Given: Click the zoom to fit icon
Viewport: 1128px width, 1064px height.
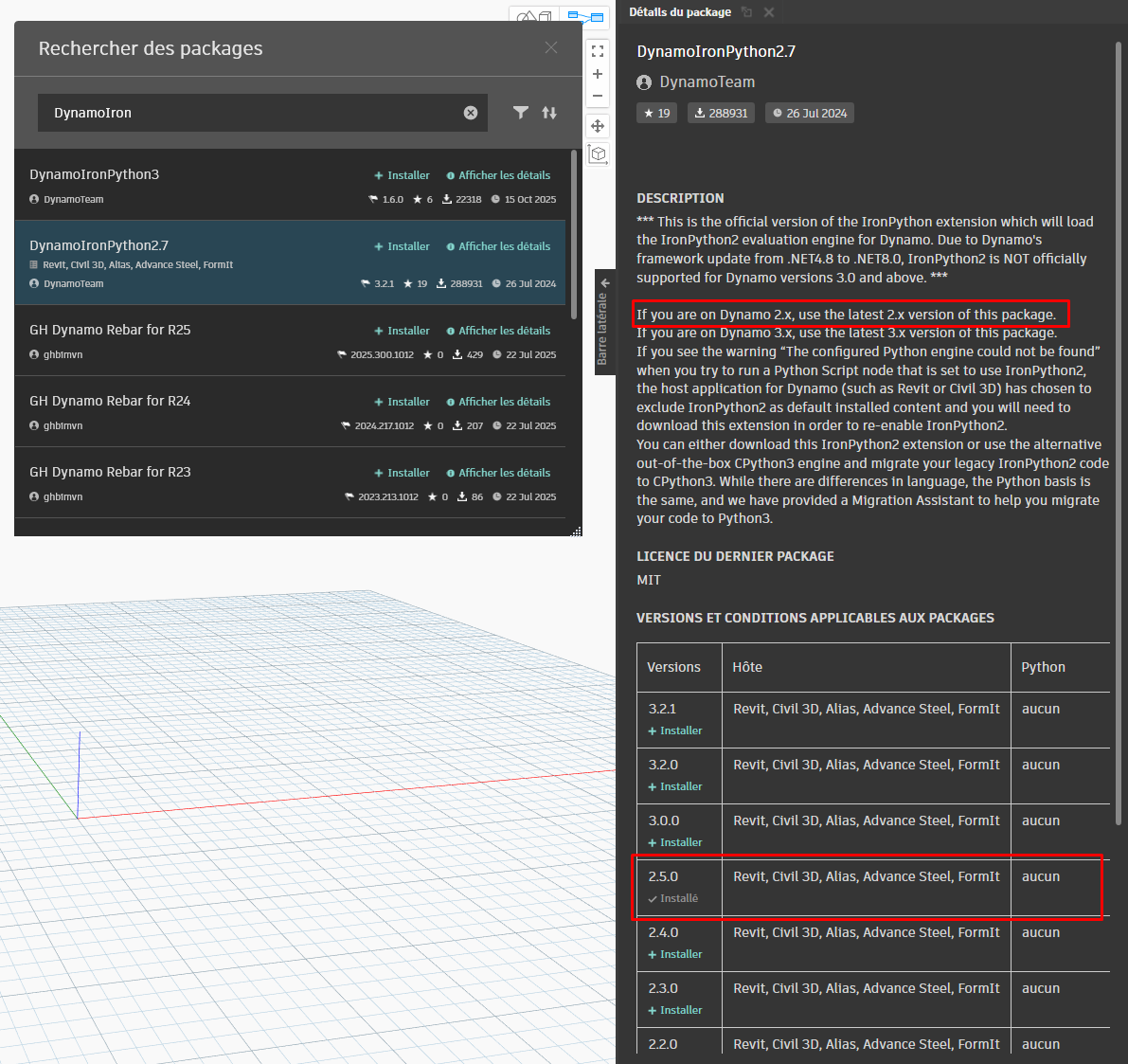Looking at the screenshot, I should click(597, 51).
